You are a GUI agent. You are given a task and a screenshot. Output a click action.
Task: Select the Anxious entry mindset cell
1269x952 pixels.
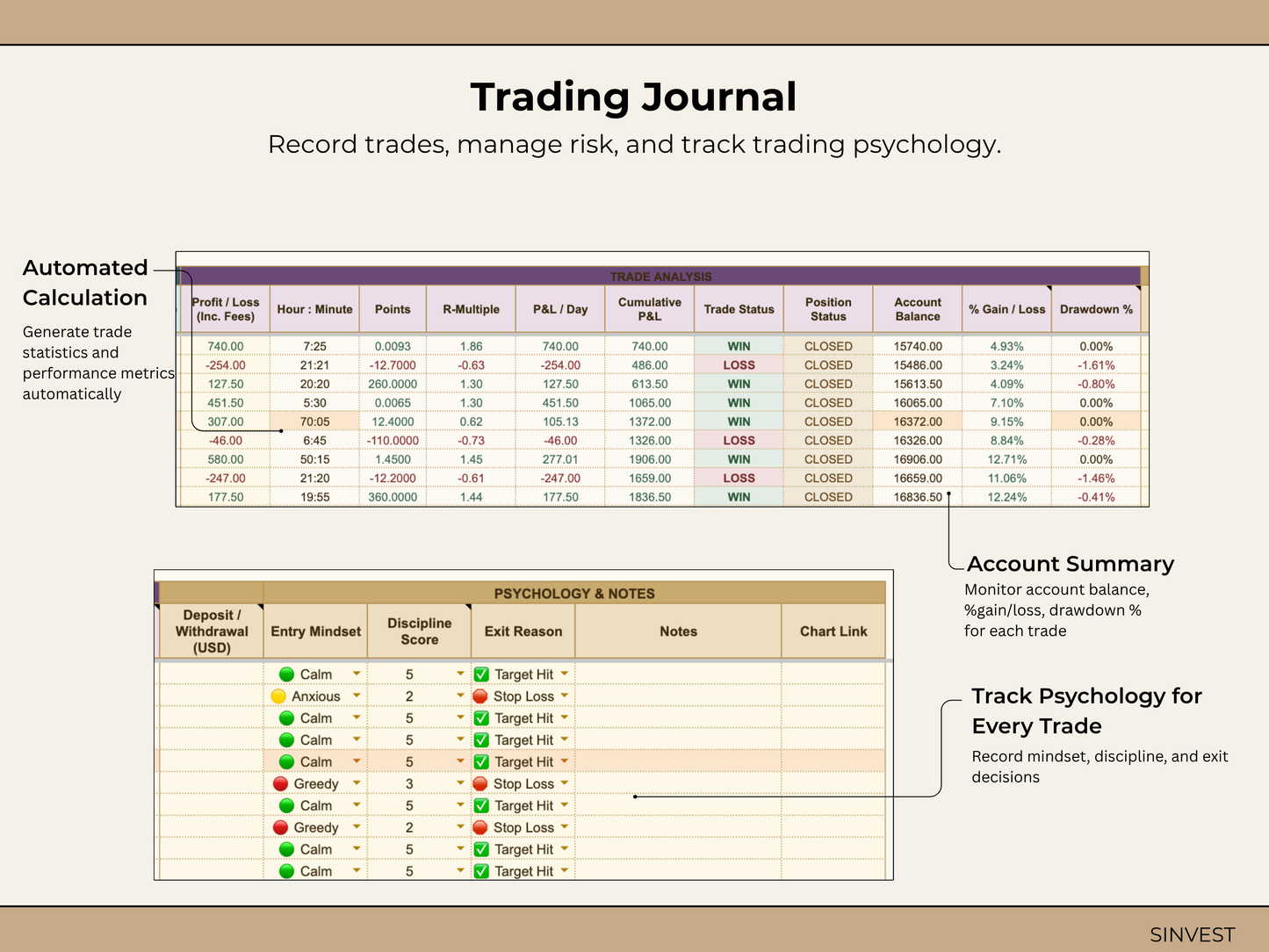tap(315, 696)
